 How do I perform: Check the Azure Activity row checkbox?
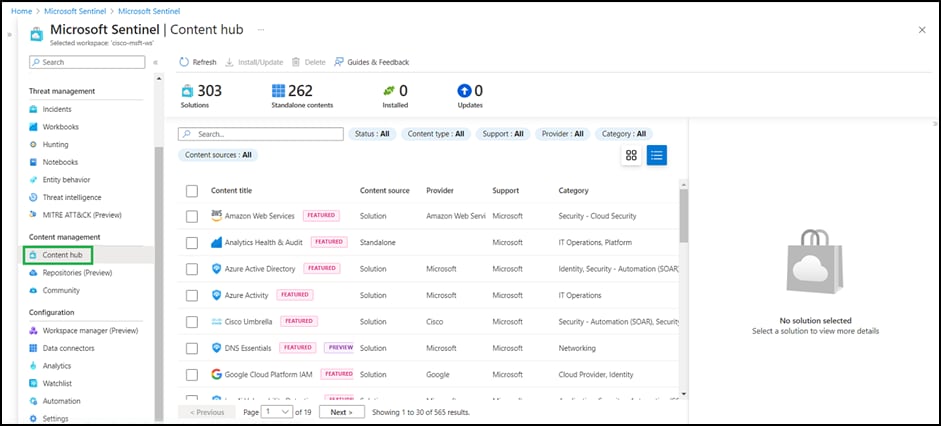(x=192, y=295)
